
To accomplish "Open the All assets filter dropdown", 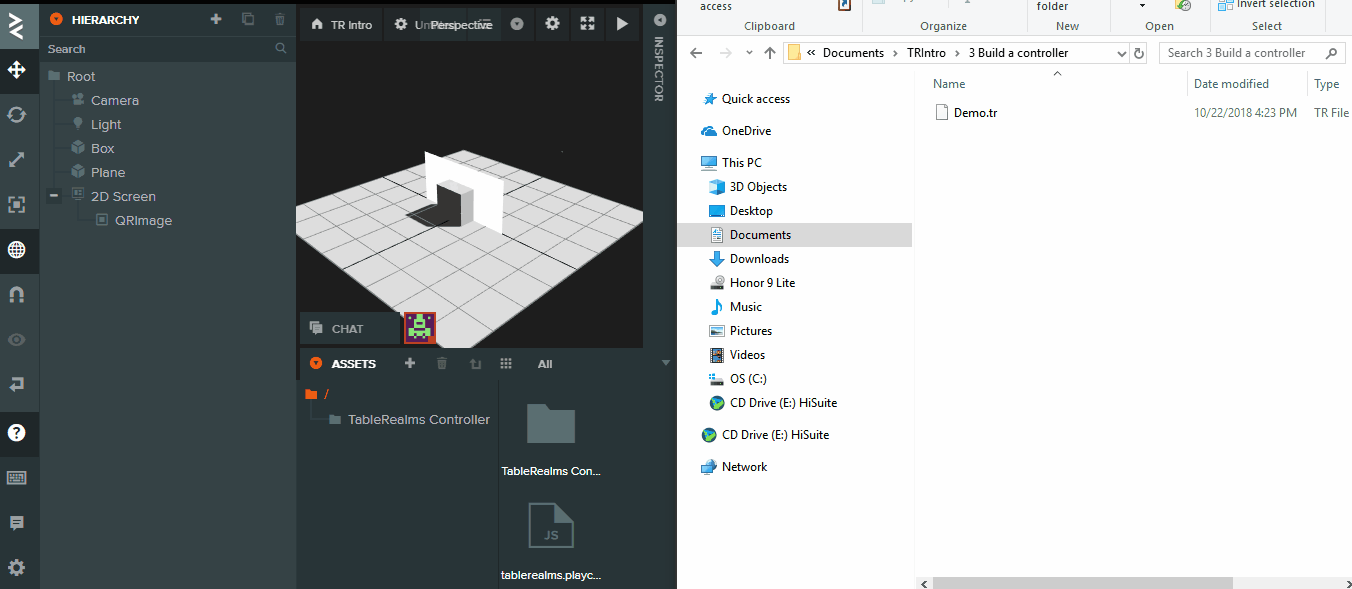I will click(545, 364).
